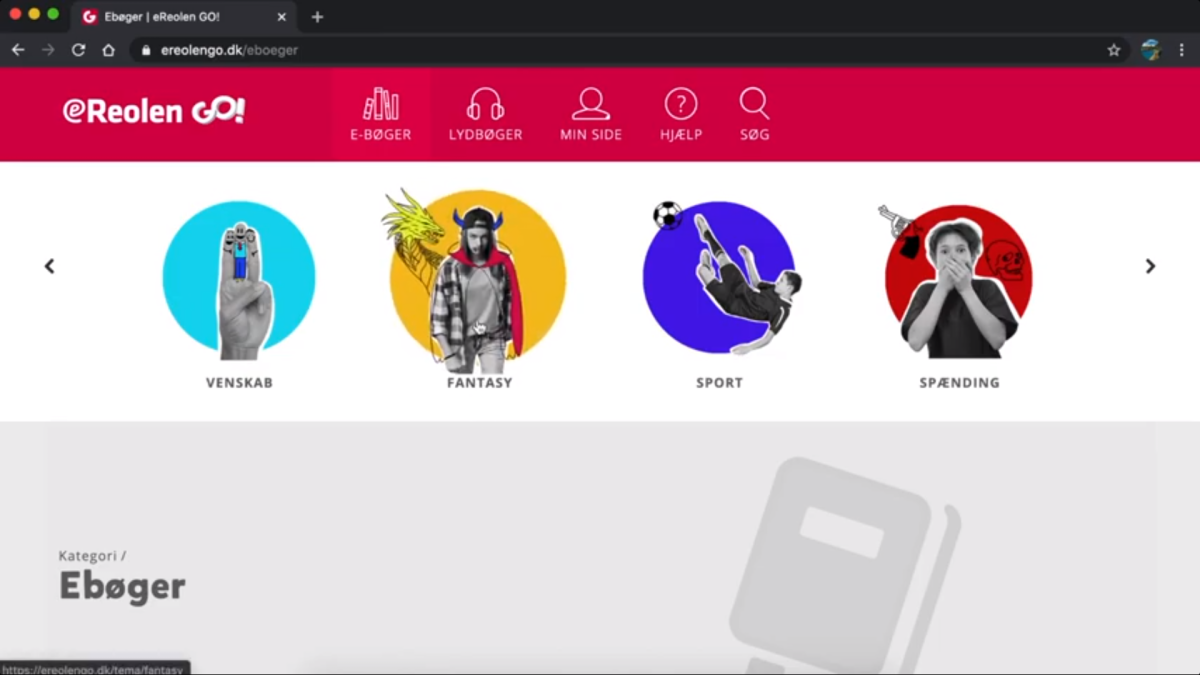Show next themes with right carousel arrow
This screenshot has height=675, width=1200.
tap(1150, 266)
